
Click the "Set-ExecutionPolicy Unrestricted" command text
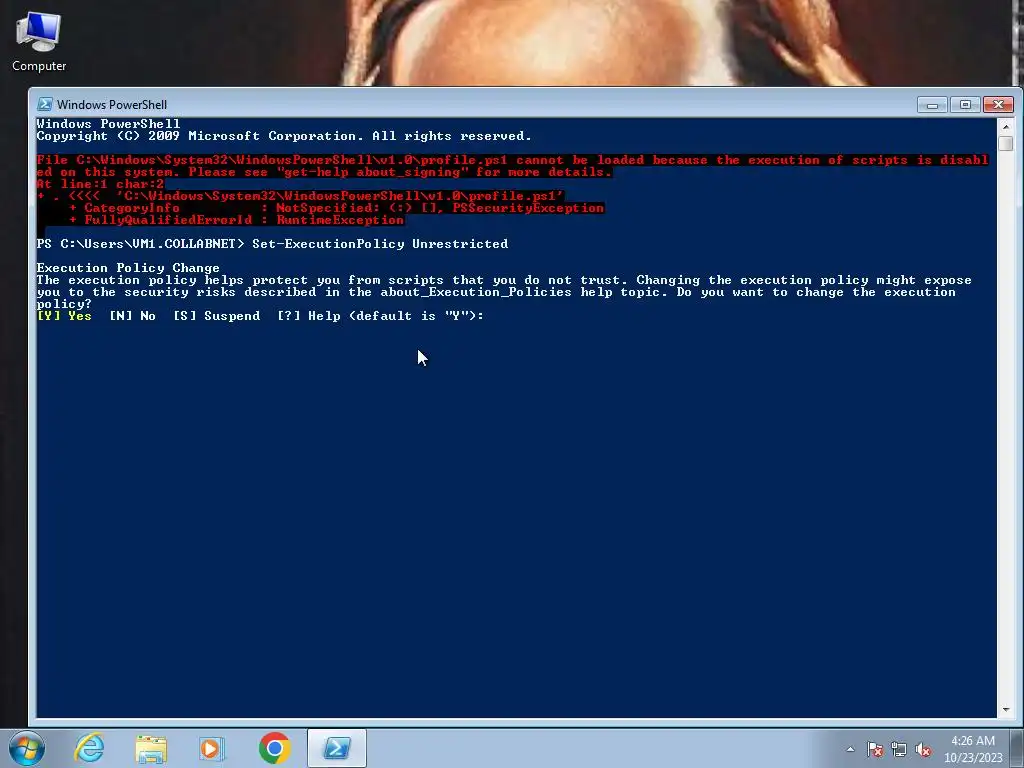pyautogui.click(x=380, y=244)
